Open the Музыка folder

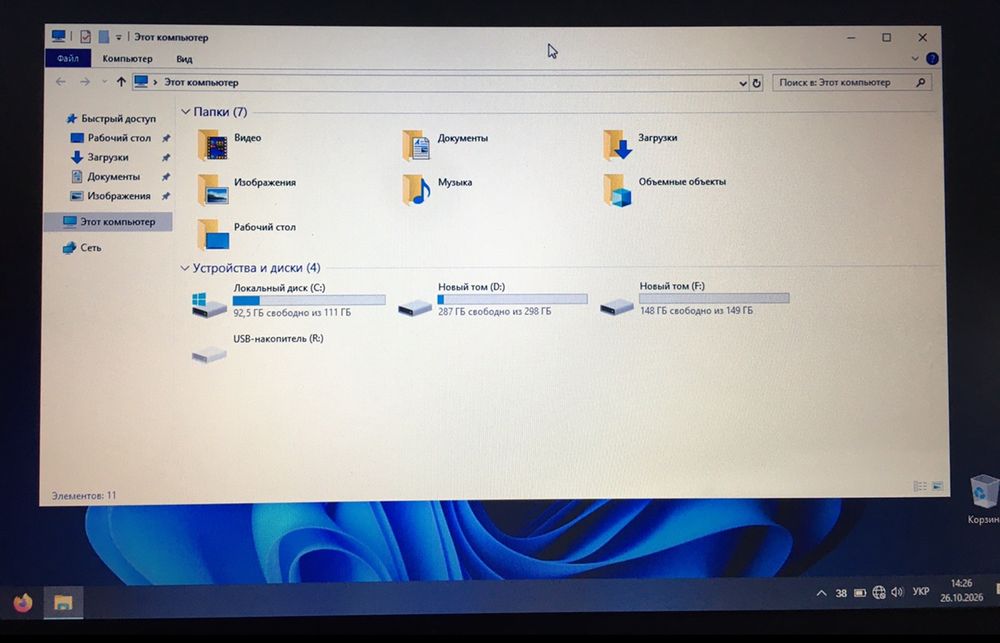click(x=438, y=189)
